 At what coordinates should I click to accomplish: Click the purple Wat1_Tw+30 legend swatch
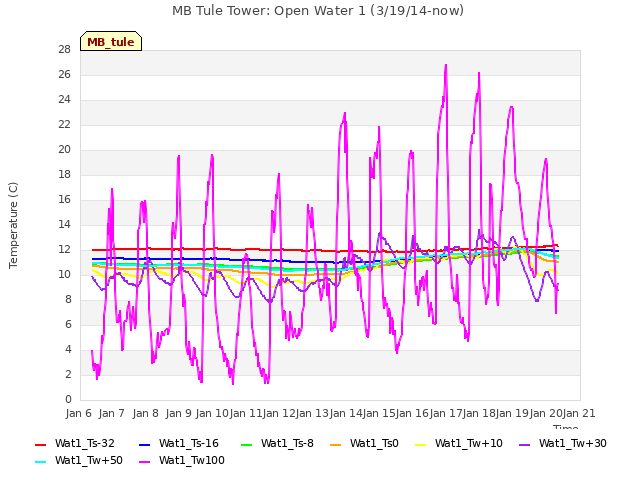coord(524,444)
